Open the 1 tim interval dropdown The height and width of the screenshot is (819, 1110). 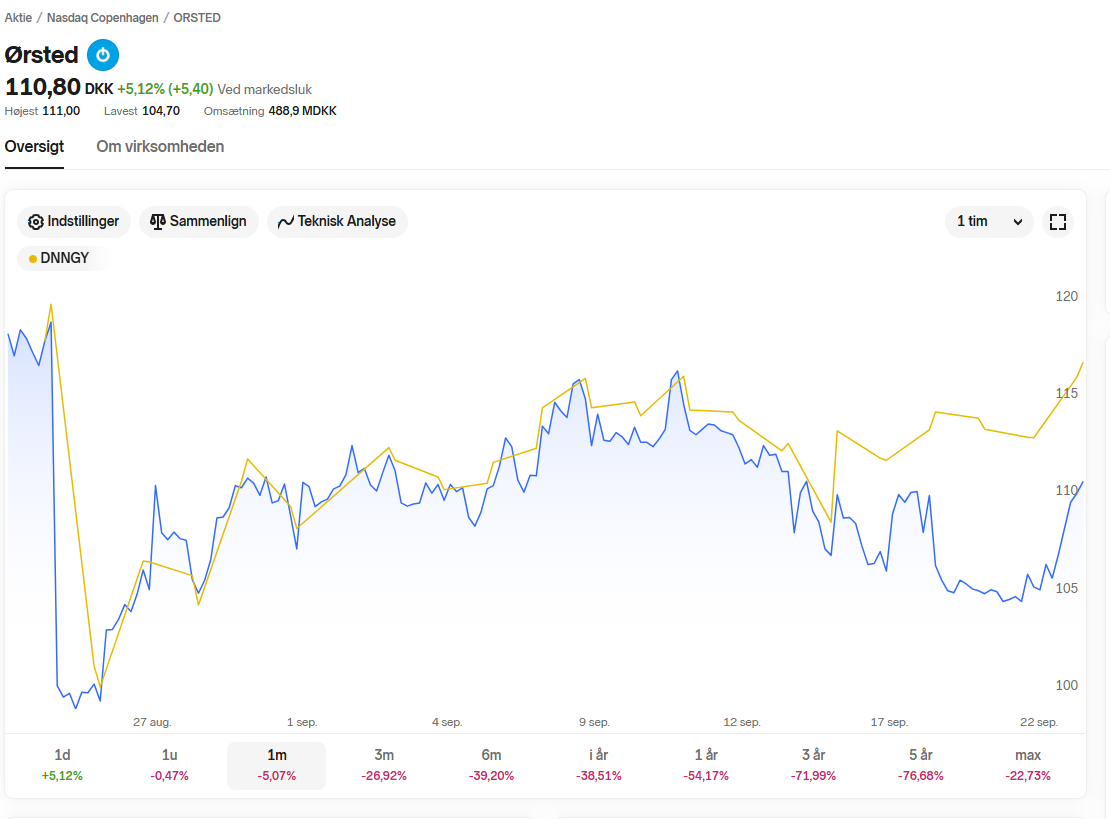pos(989,222)
